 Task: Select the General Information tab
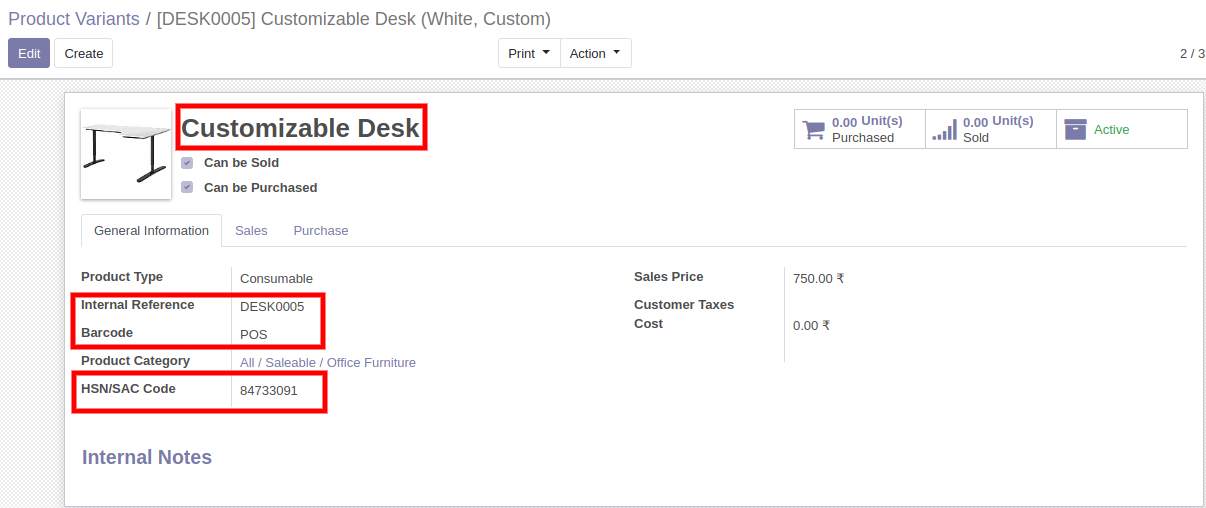(151, 230)
